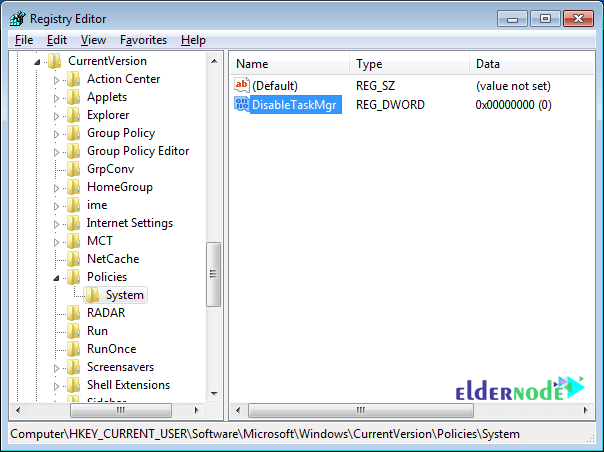This screenshot has height=452, width=604.
Task: Expand the Applets key
Action: pos(56,98)
